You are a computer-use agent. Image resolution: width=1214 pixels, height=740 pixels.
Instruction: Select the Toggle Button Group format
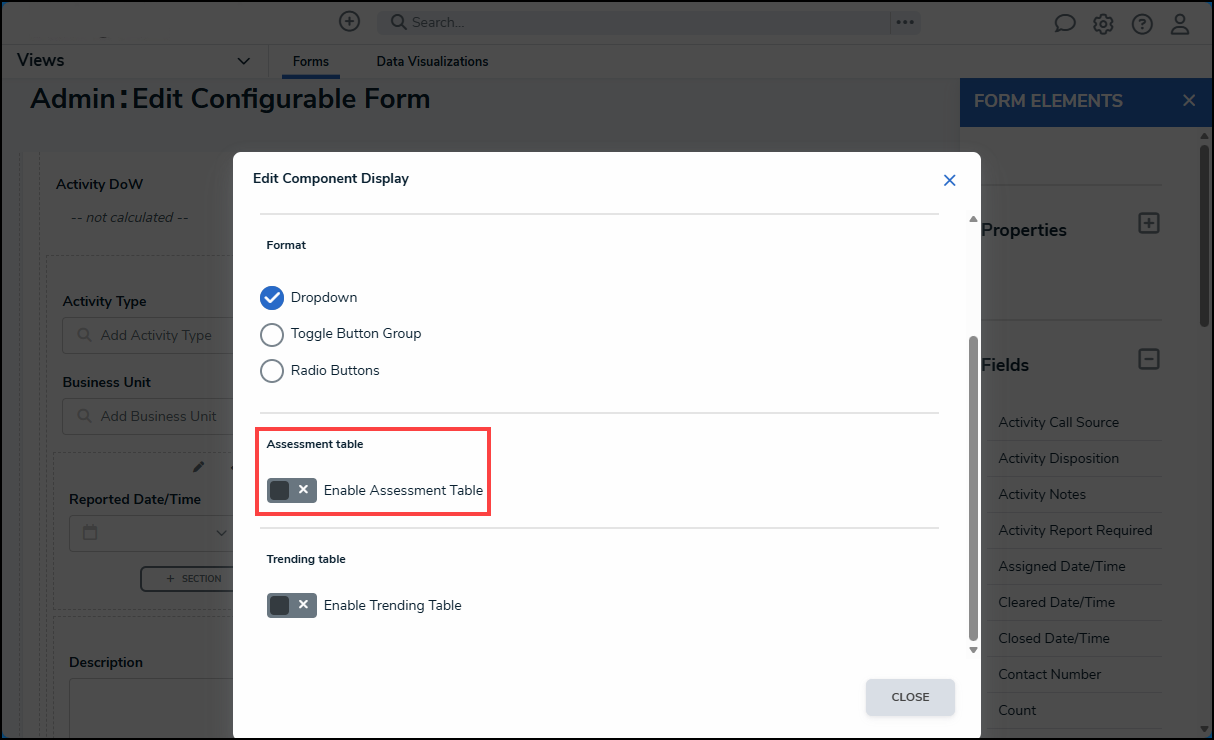point(272,334)
